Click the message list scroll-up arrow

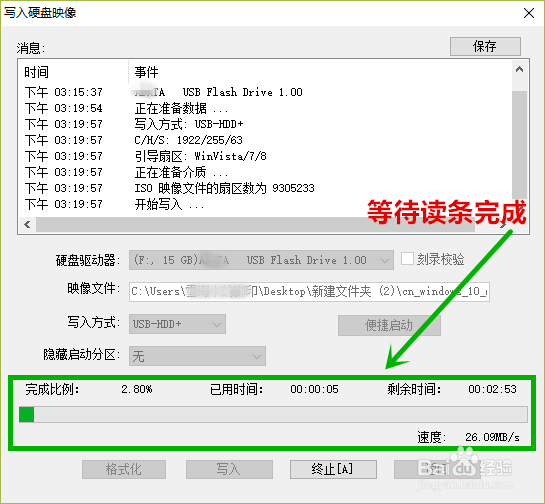[x=519, y=69]
